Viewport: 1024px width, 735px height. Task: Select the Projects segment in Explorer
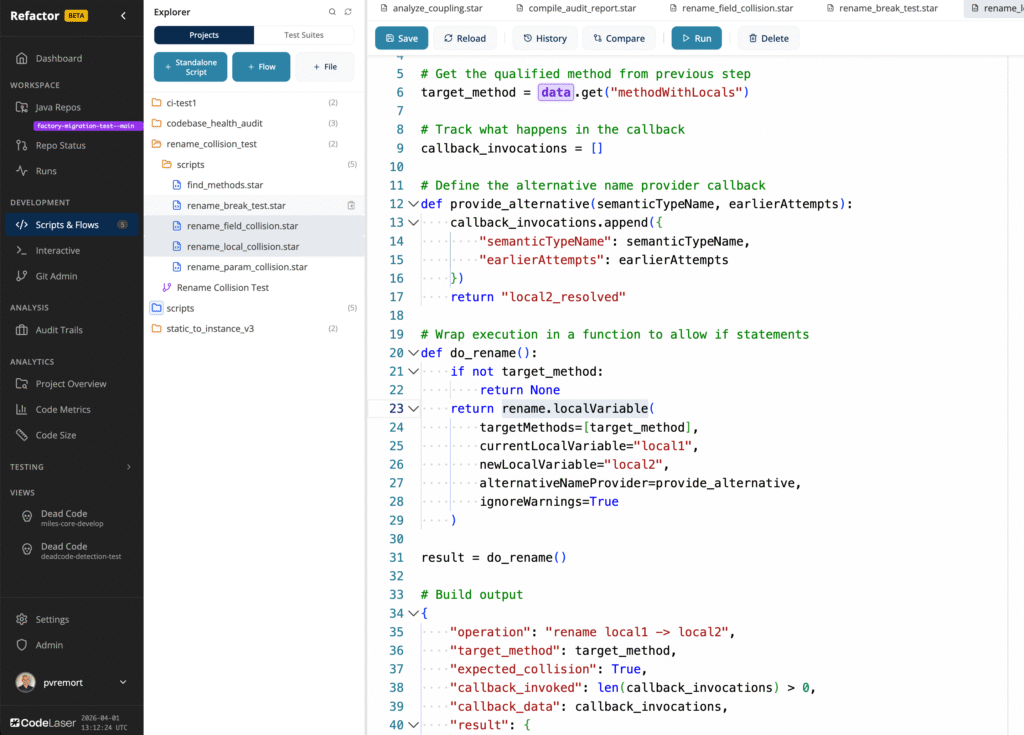[x=204, y=35]
